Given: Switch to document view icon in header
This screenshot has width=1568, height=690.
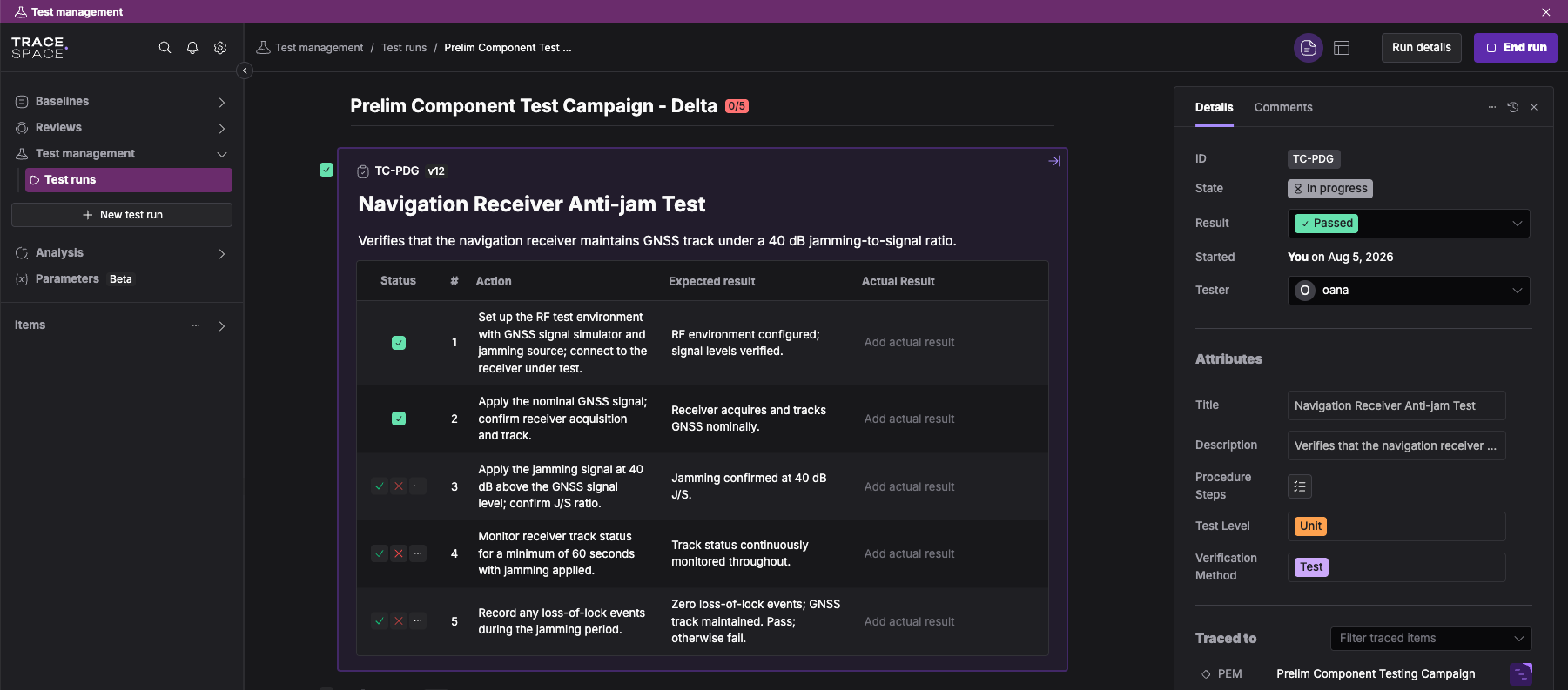Looking at the screenshot, I should (x=1309, y=48).
